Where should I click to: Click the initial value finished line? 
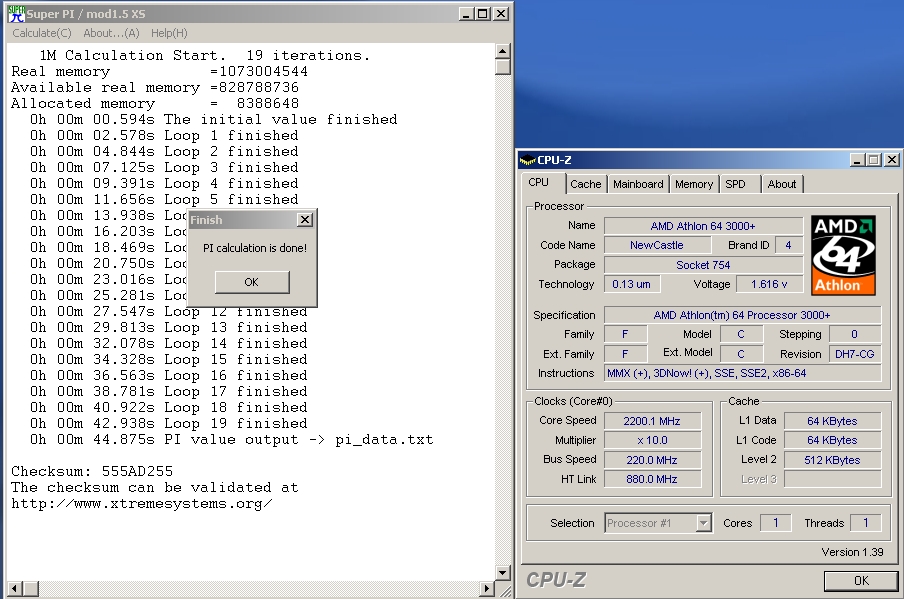point(213,119)
